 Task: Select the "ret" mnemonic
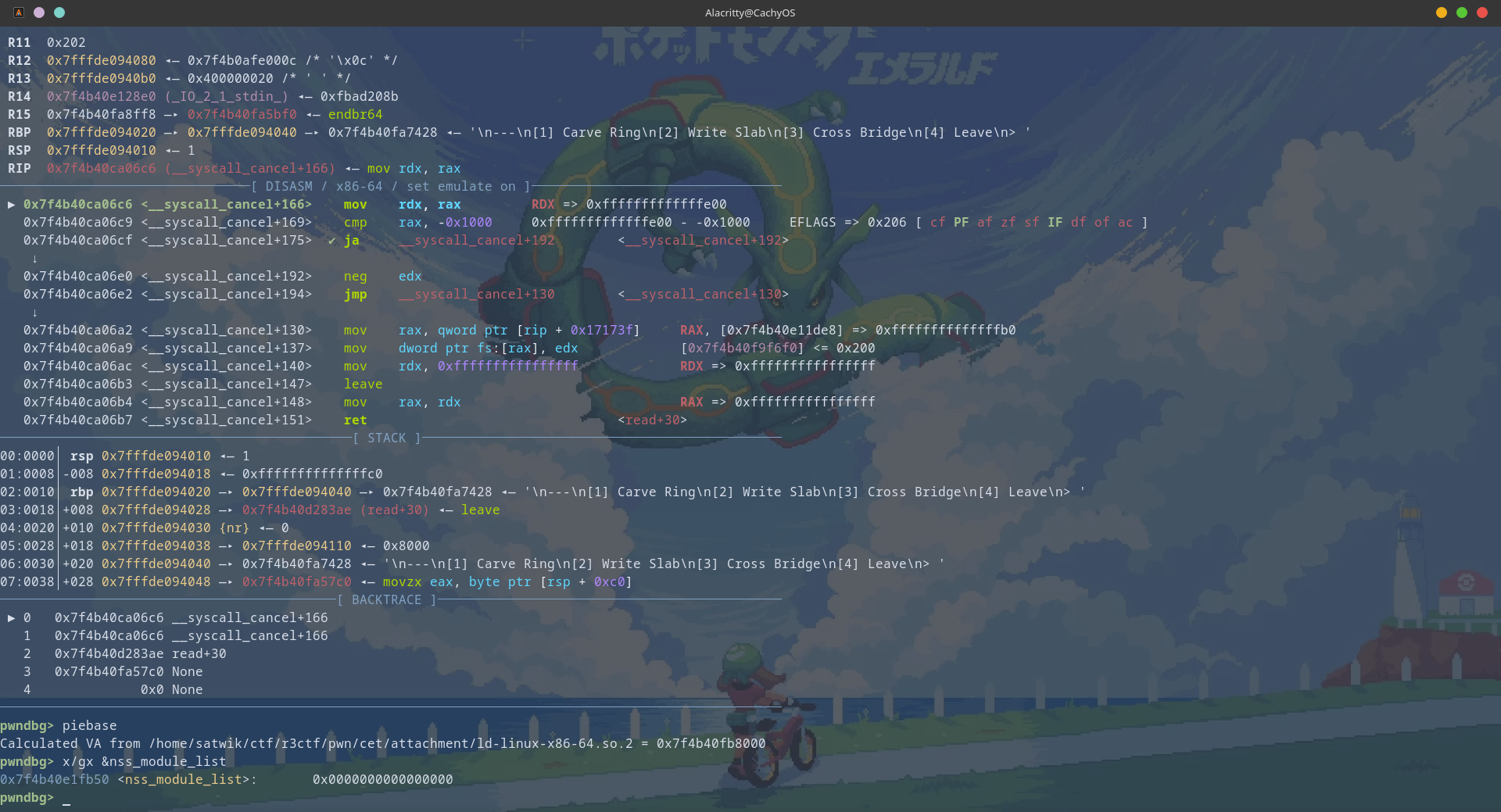pos(356,420)
